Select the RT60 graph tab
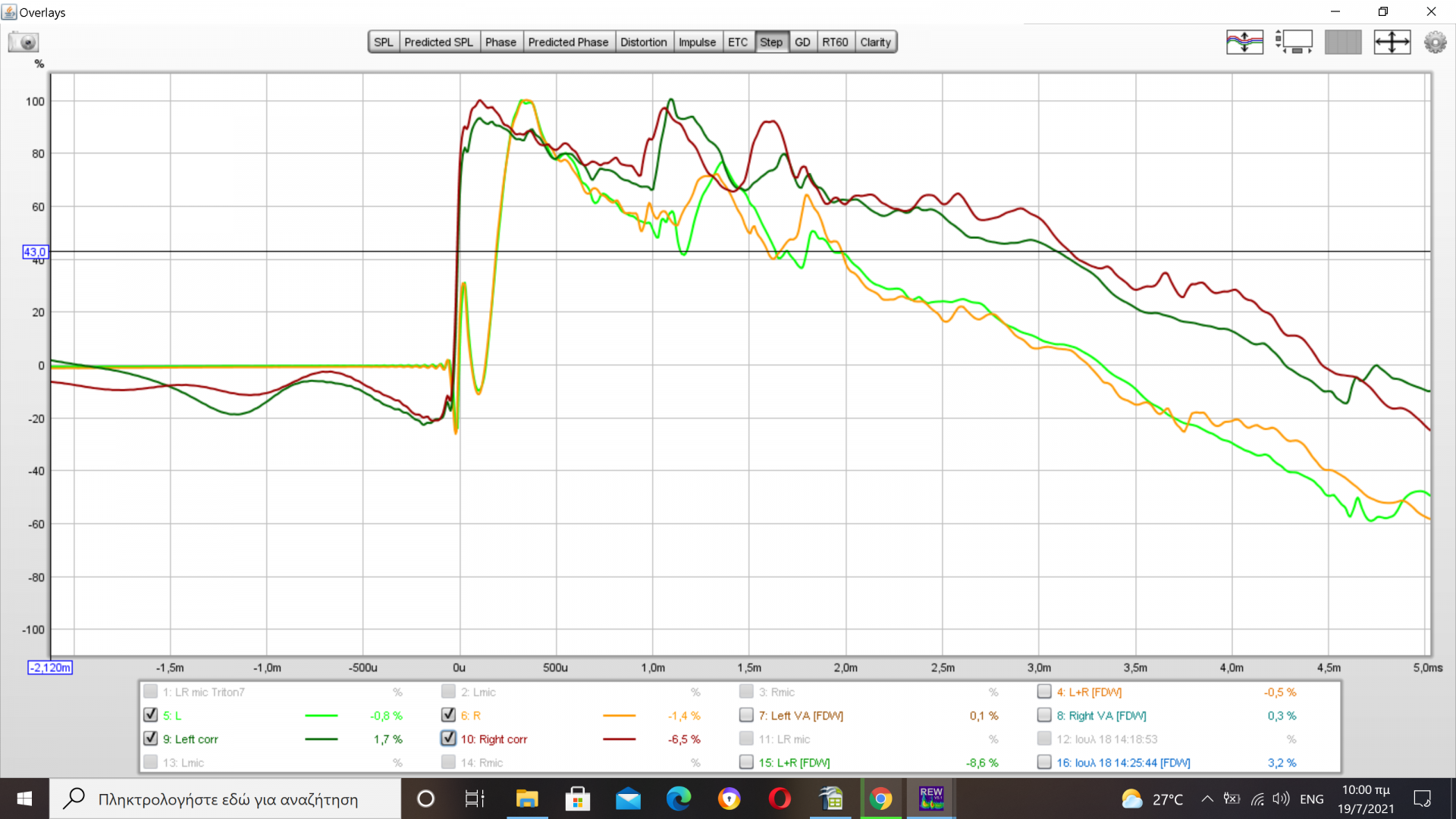 point(835,42)
